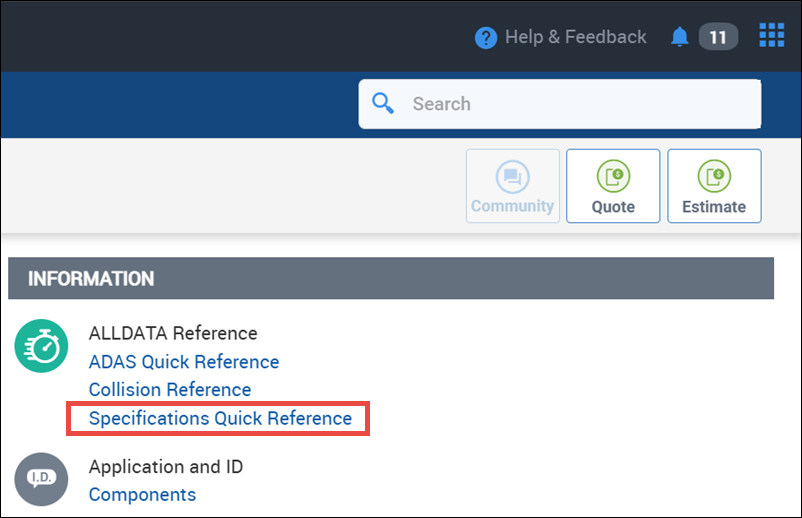Open the Collision Reference link
Viewport: 802px width, 518px height.
pyautogui.click(x=170, y=390)
